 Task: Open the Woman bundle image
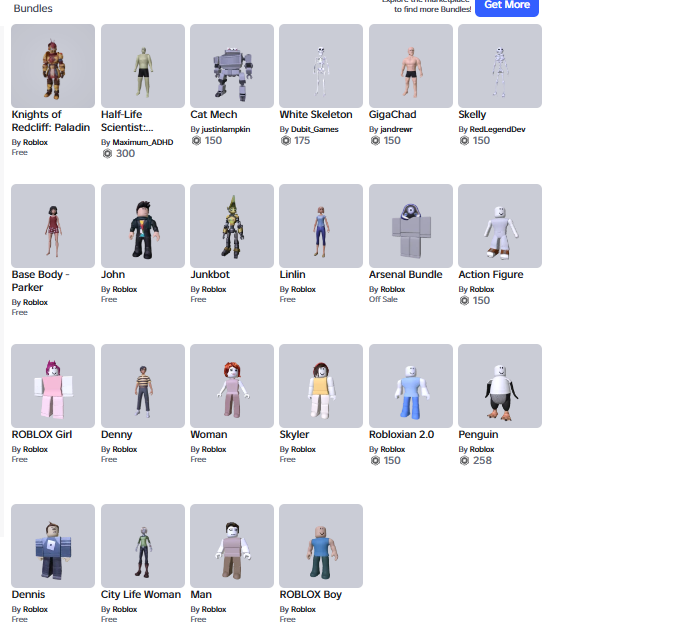(x=232, y=386)
